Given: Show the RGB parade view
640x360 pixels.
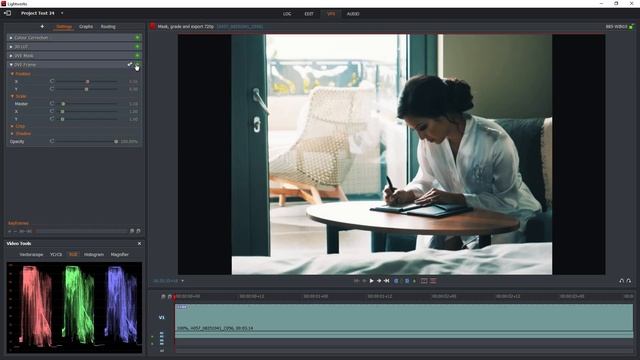Looking at the screenshot, I should pyautogui.click(x=73, y=254).
